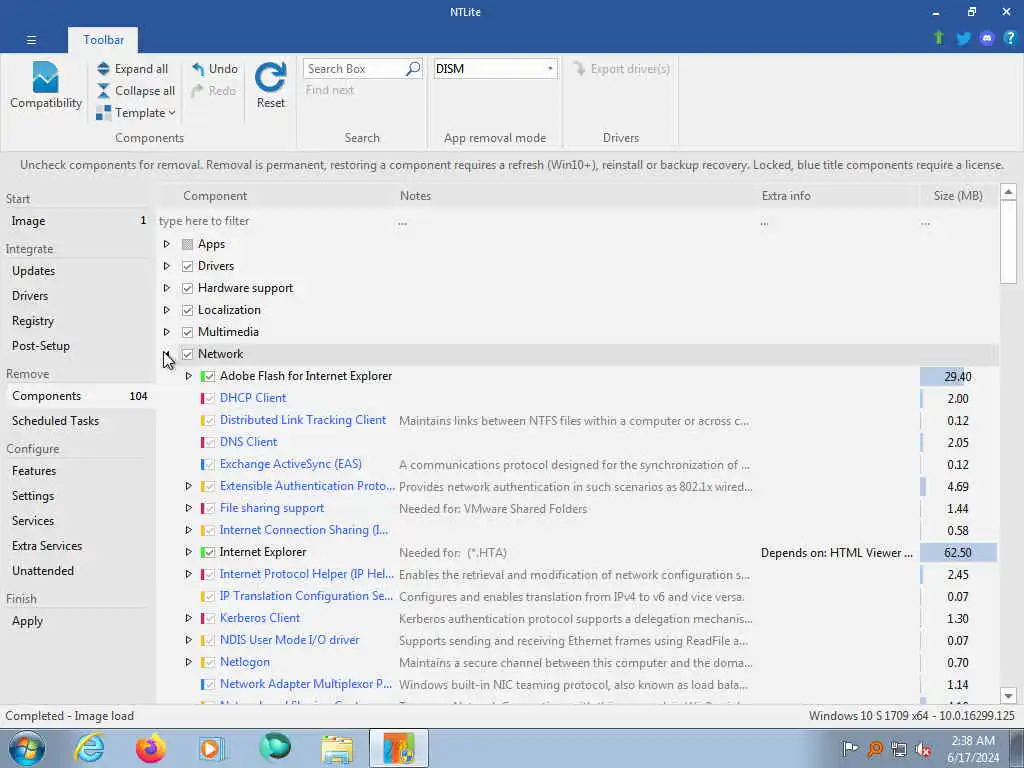Uncheck Adobe Flash for Internet Explorer
Image resolution: width=1024 pixels, height=768 pixels.
click(x=209, y=376)
